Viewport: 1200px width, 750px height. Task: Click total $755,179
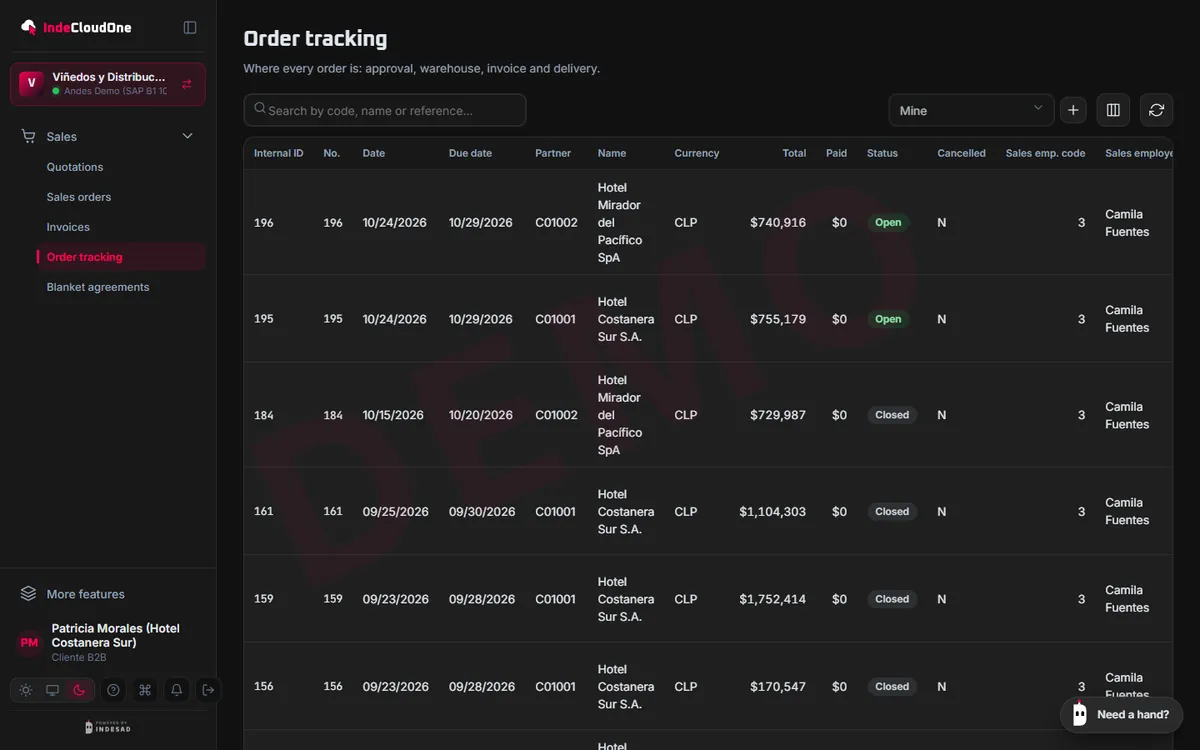click(x=778, y=319)
